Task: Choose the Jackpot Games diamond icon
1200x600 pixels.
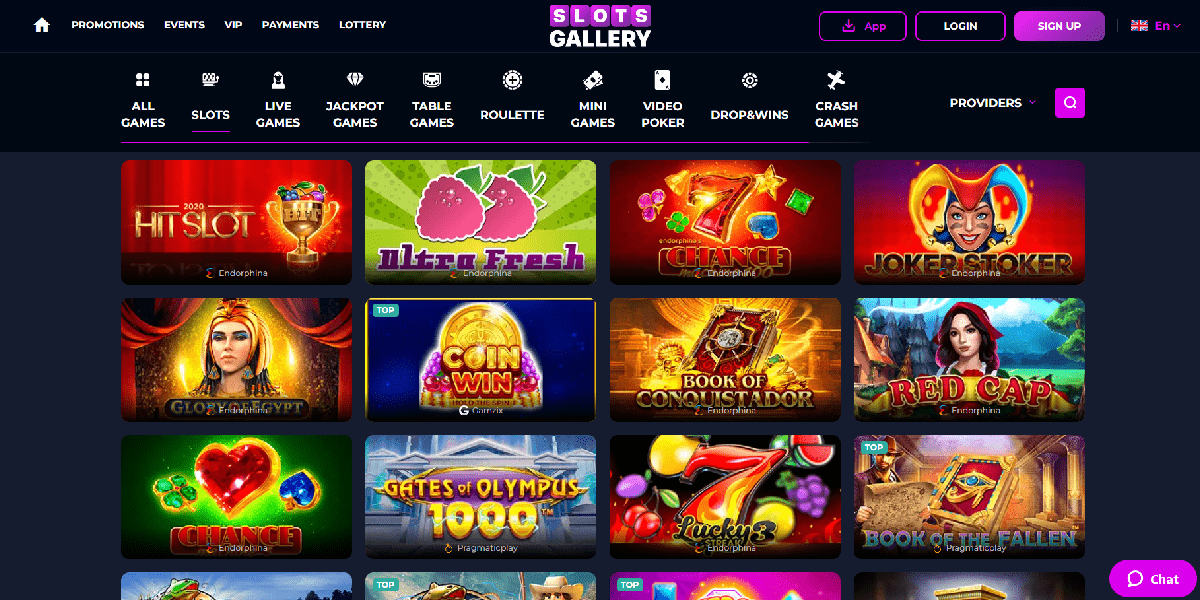Action: [355, 80]
